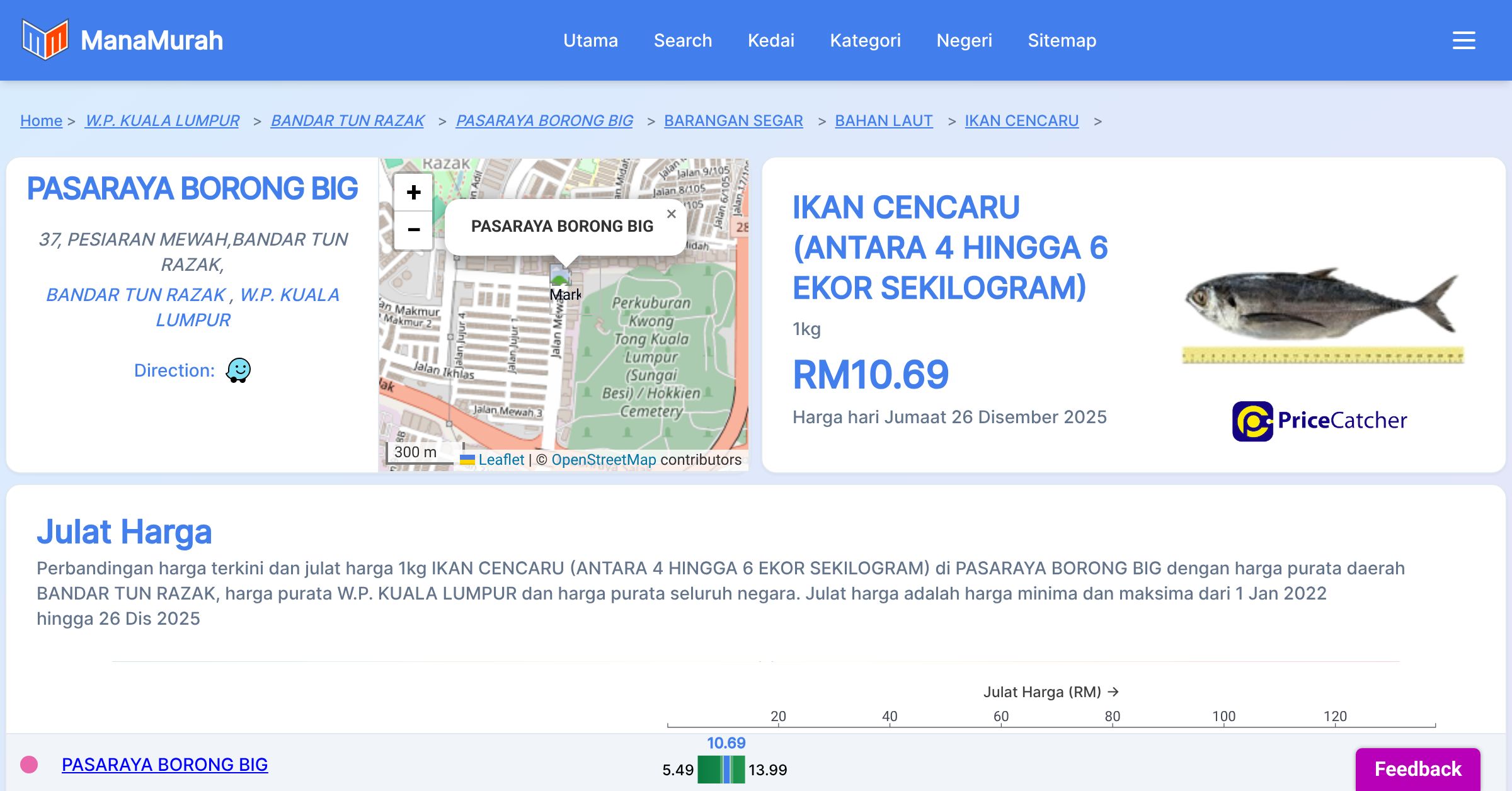Click the Feedback button

[x=1417, y=768]
